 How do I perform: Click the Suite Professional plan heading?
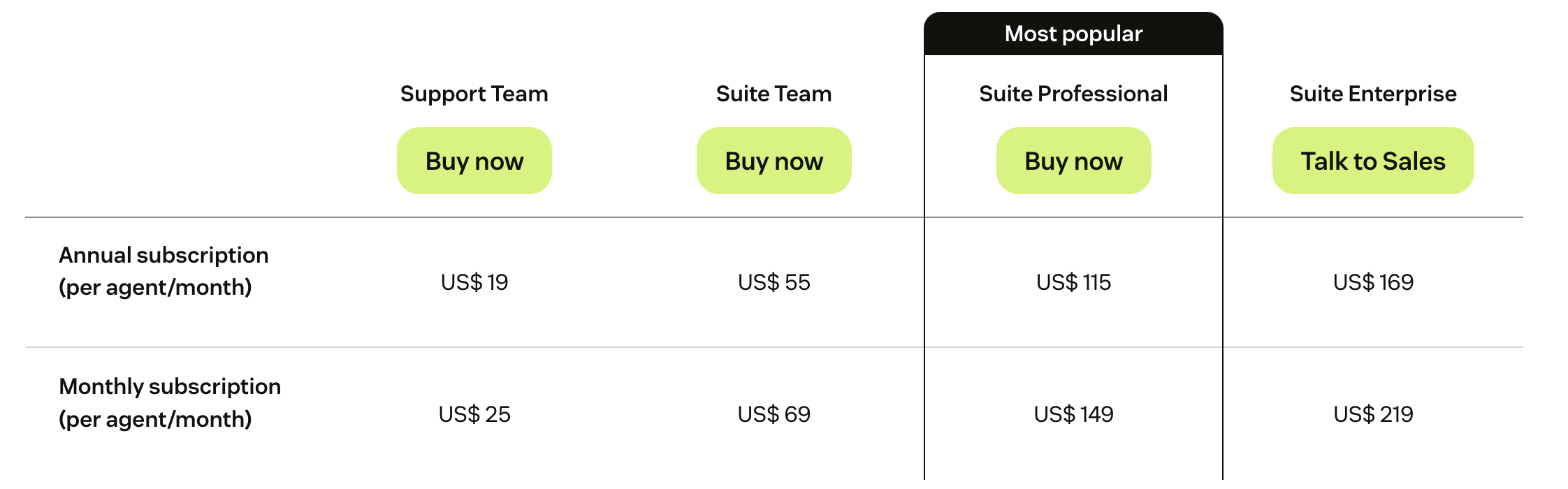[1073, 94]
